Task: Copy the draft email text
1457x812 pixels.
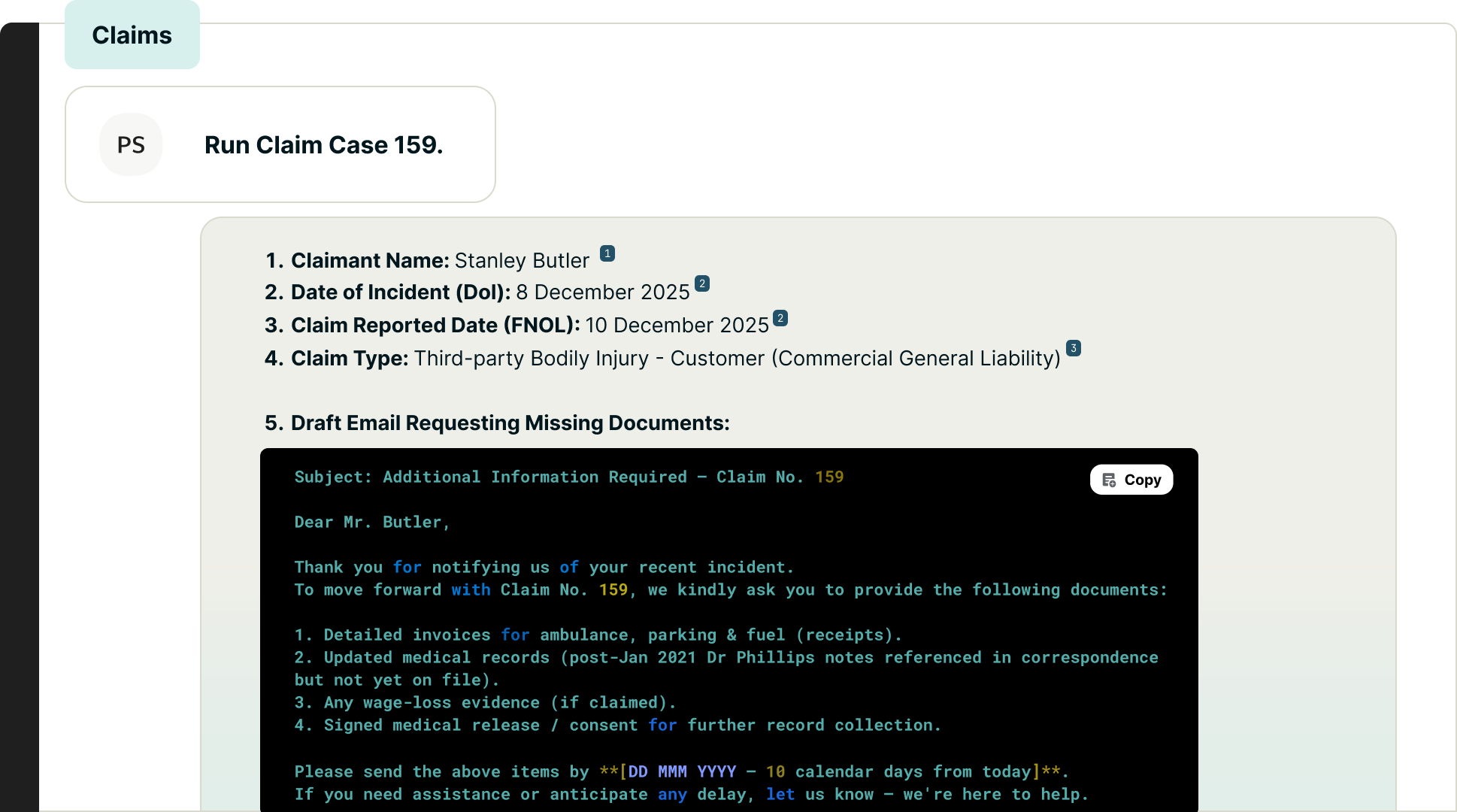Action: [1131, 480]
